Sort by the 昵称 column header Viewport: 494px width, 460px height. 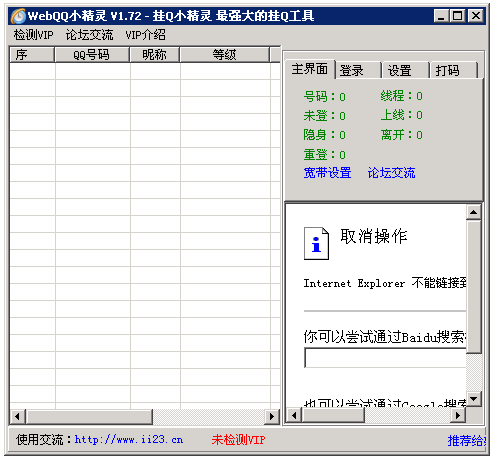point(155,55)
